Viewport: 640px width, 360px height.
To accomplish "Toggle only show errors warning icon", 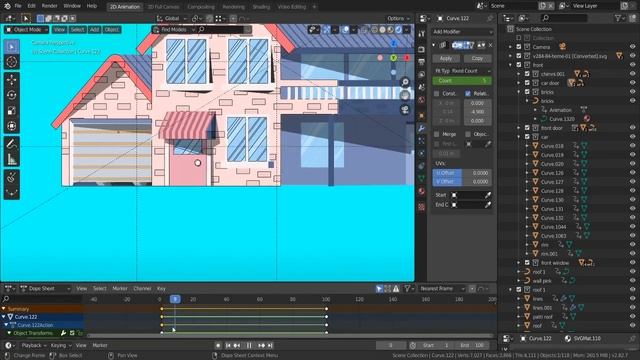I will pyautogui.click(x=396, y=289).
